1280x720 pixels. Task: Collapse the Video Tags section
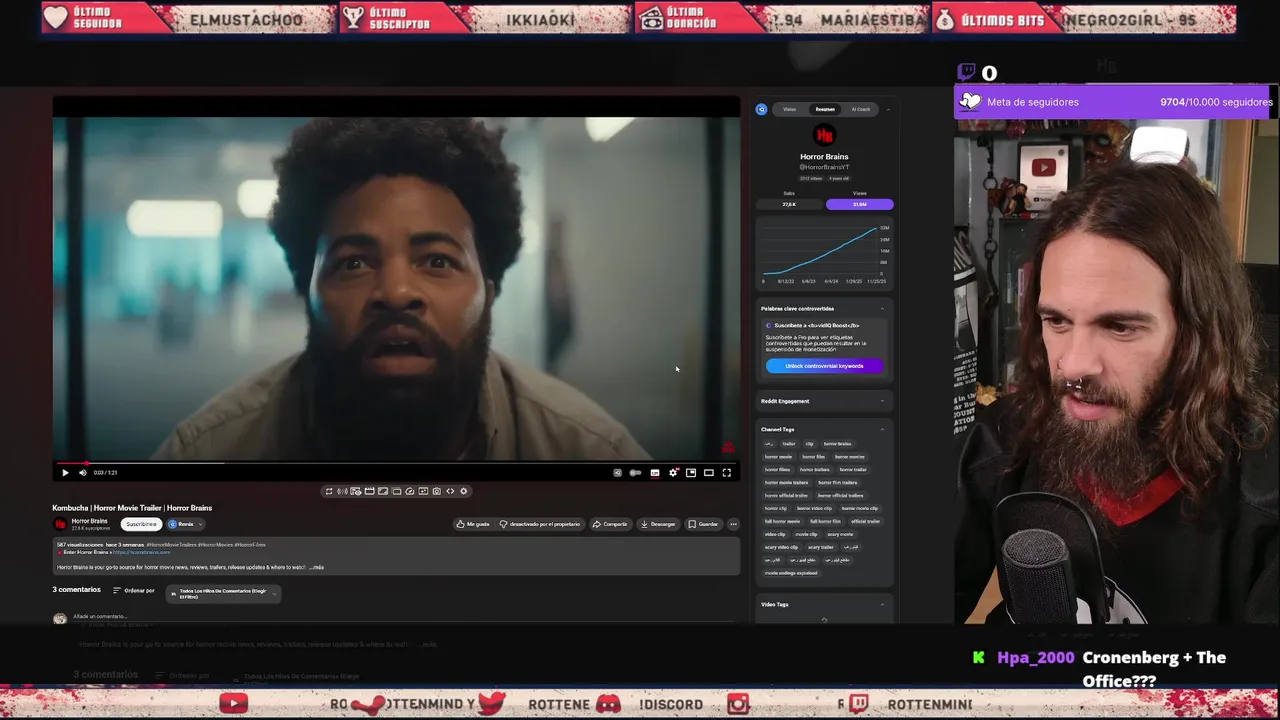pos(882,605)
